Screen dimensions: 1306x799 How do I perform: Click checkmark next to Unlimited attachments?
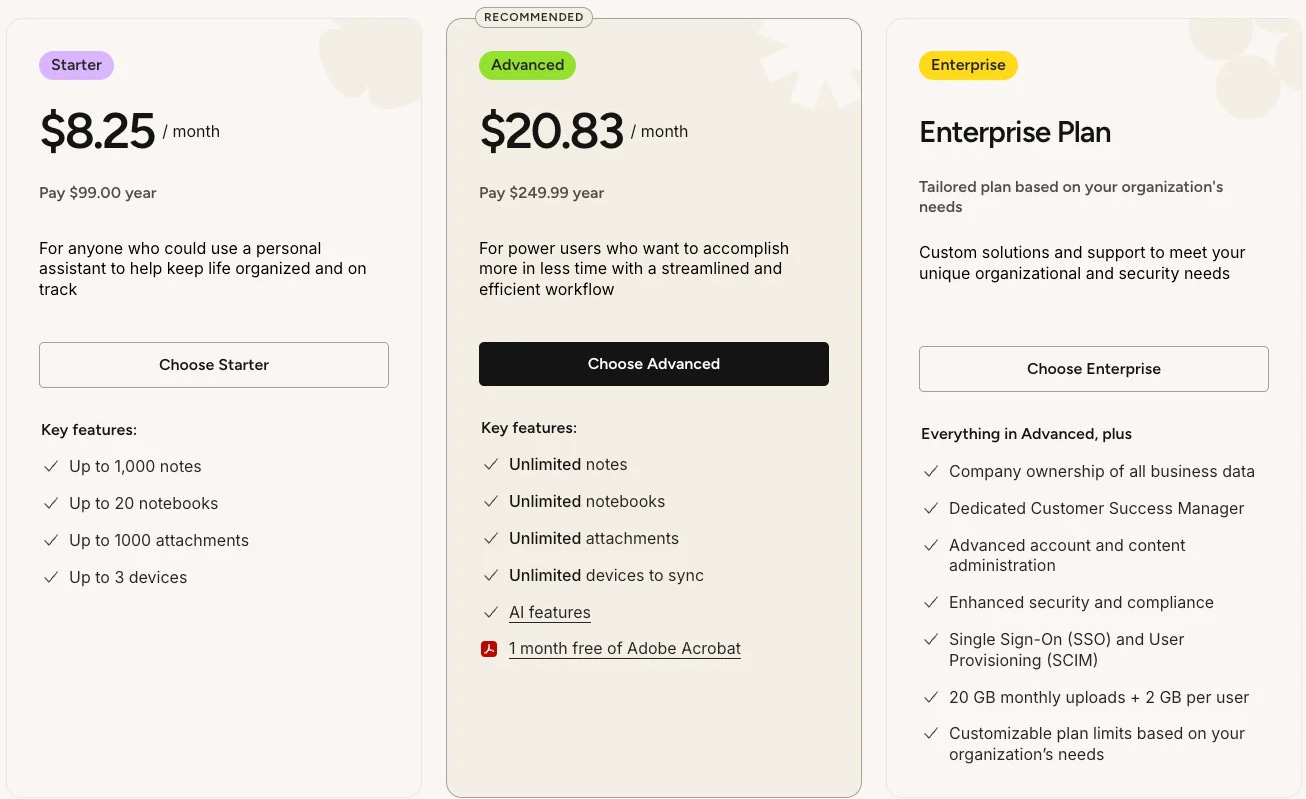tap(491, 538)
